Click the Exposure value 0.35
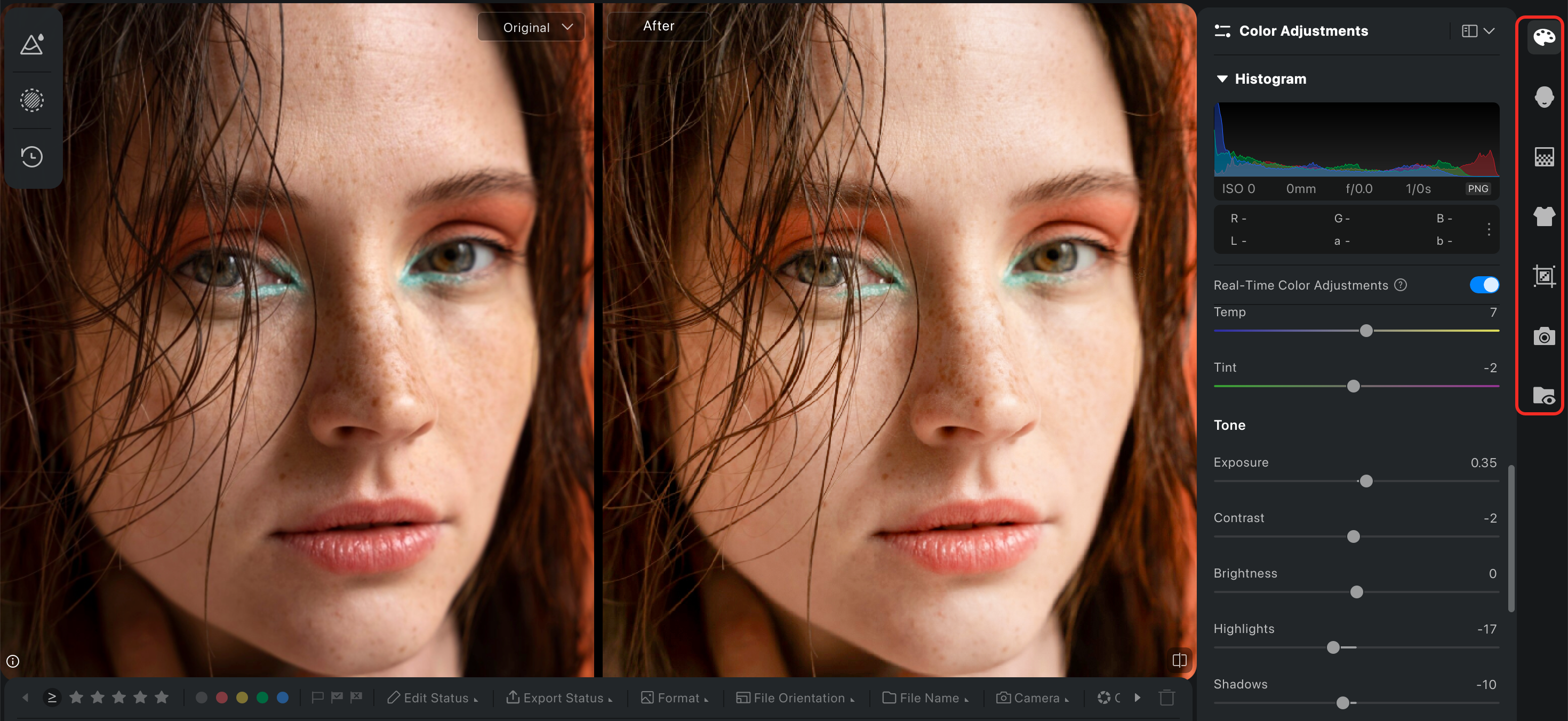1568x721 pixels. 1483,462
